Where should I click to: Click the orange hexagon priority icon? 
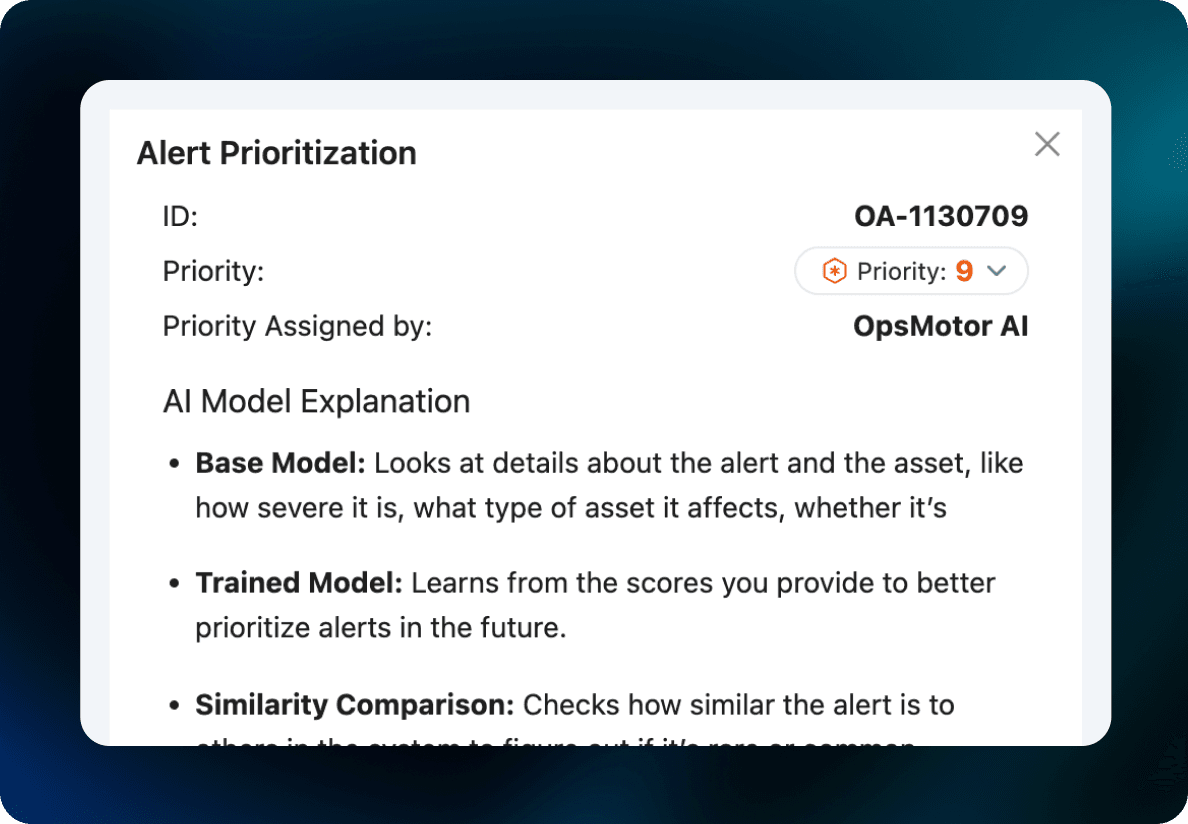pos(834,270)
